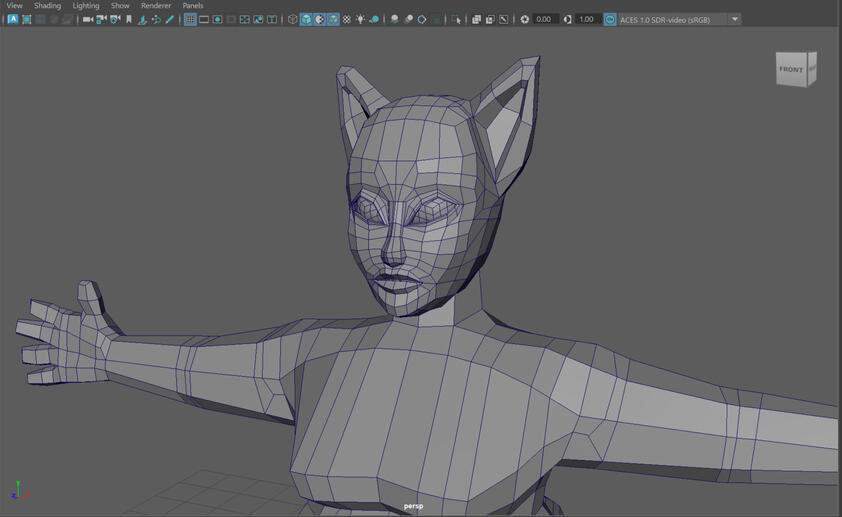Open the Lighting menu

(86, 6)
